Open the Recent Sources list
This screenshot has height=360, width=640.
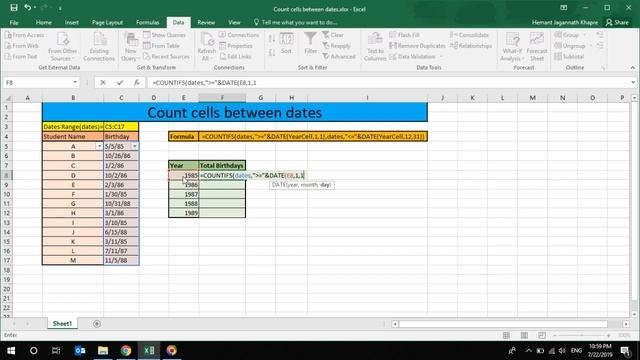[166, 56]
